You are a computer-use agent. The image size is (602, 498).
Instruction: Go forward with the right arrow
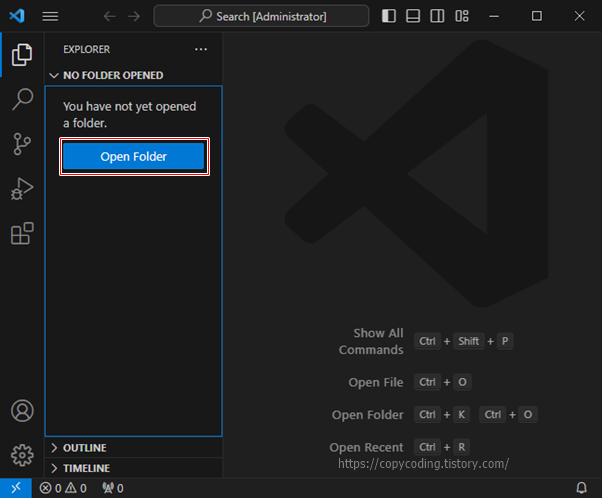(x=134, y=17)
